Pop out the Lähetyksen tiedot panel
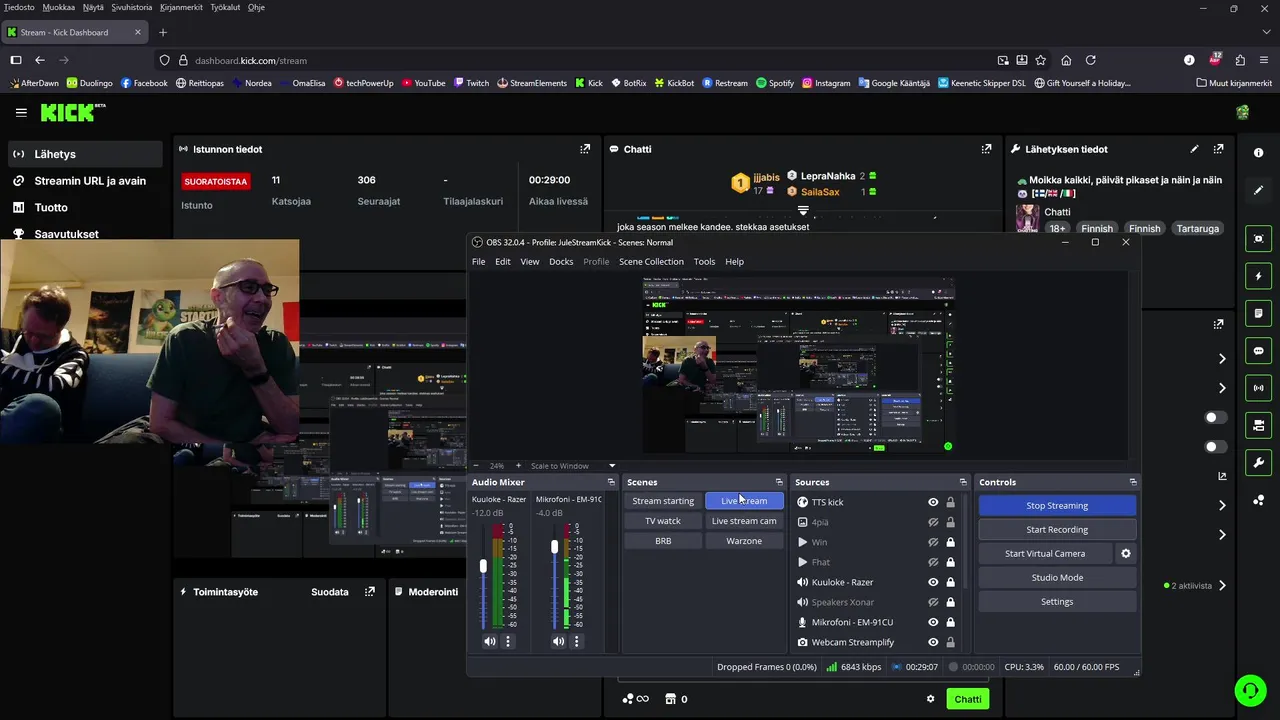1280x720 pixels. pos(1218,149)
